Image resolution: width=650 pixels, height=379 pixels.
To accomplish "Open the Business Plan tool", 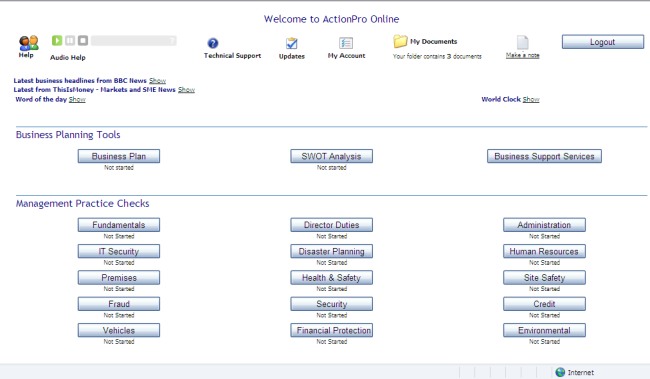I will pos(119,156).
